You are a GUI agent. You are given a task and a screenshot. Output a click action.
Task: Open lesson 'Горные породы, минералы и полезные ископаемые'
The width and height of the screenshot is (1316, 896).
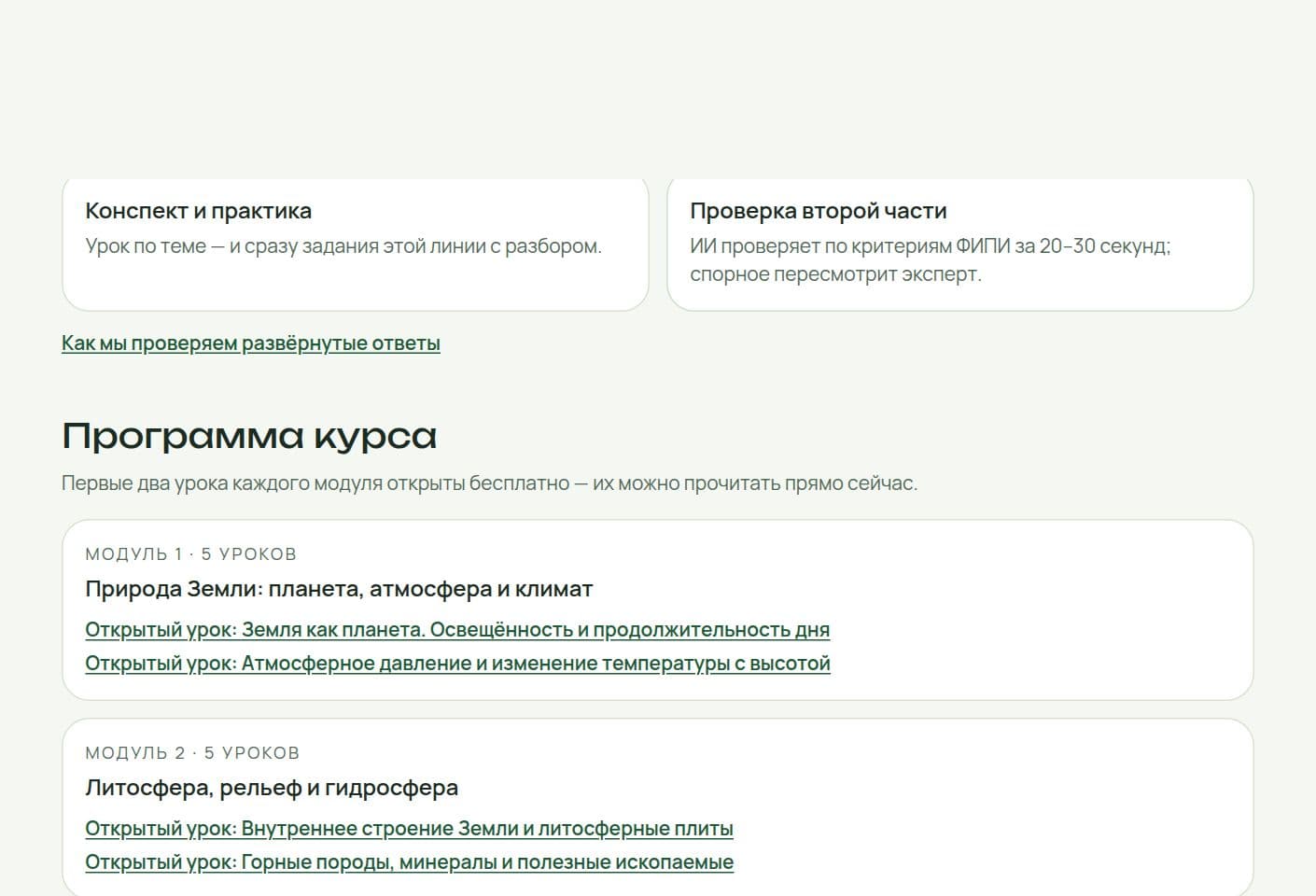(409, 862)
